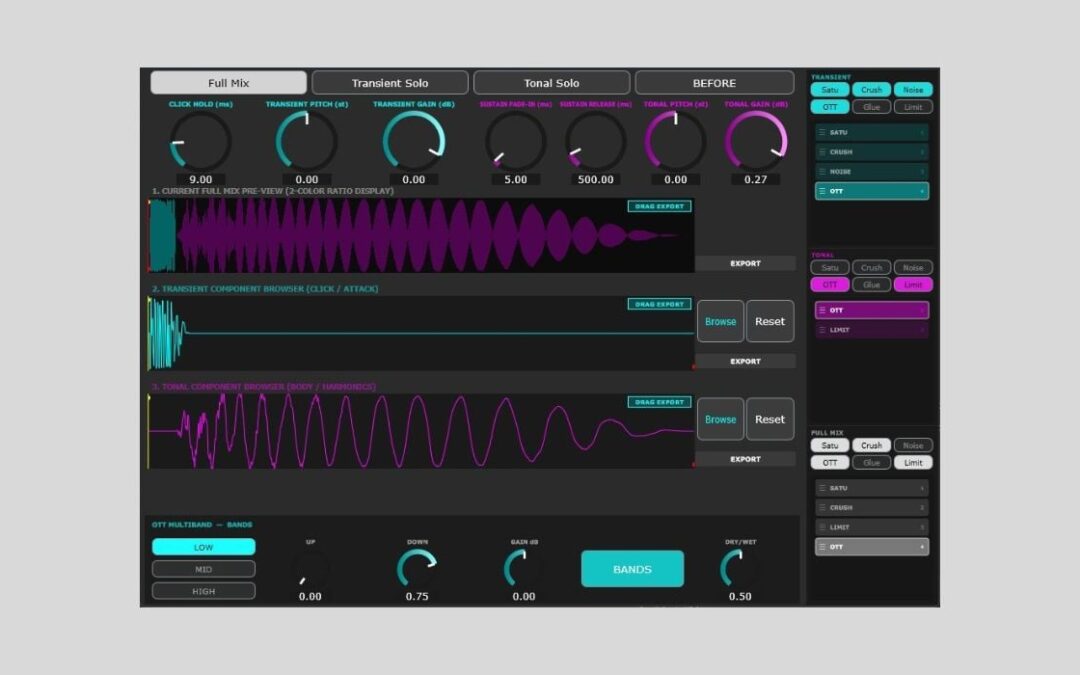Disable Limit effect in Full Mix section
The height and width of the screenshot is (675, 1080).
[x=913, y=463]
